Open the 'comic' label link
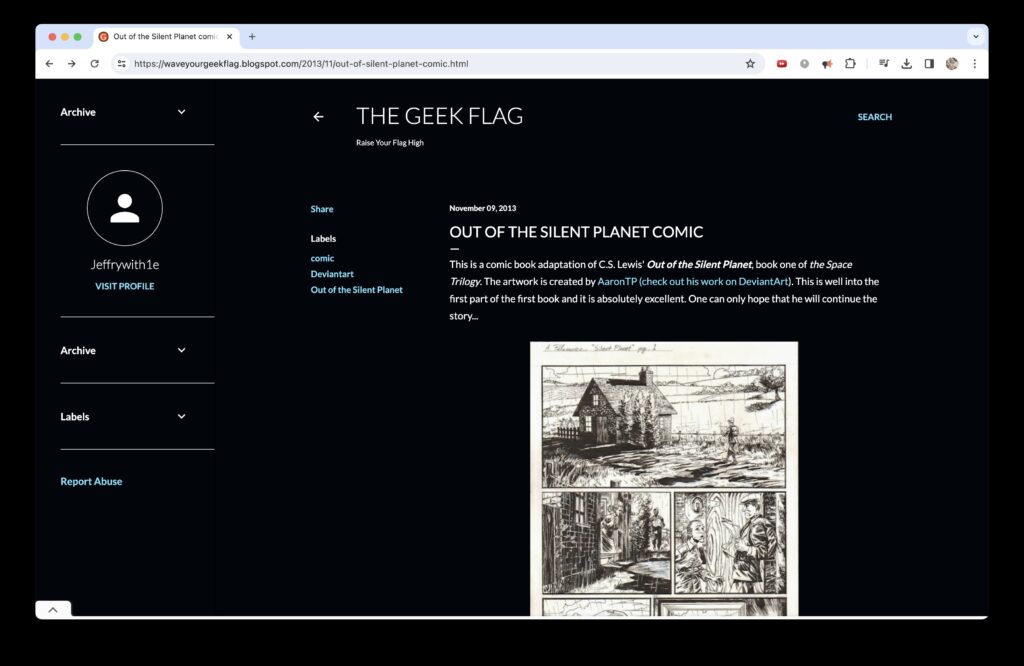 coord(322,259)
